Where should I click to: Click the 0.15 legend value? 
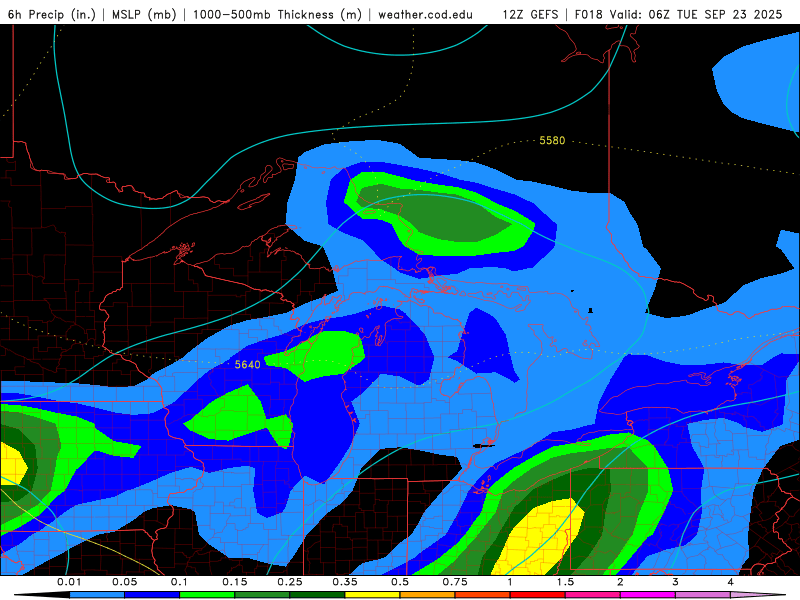[x=235, y=582]
